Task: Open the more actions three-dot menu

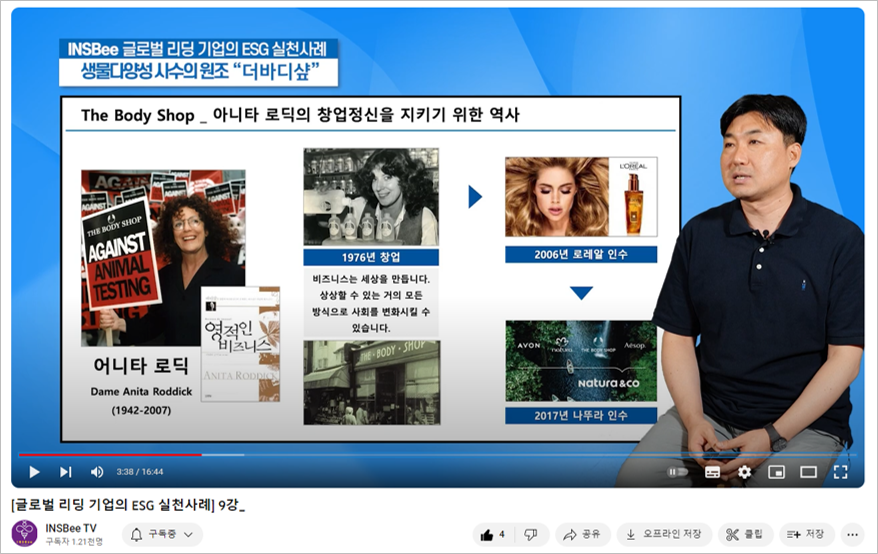Action: 852,535
